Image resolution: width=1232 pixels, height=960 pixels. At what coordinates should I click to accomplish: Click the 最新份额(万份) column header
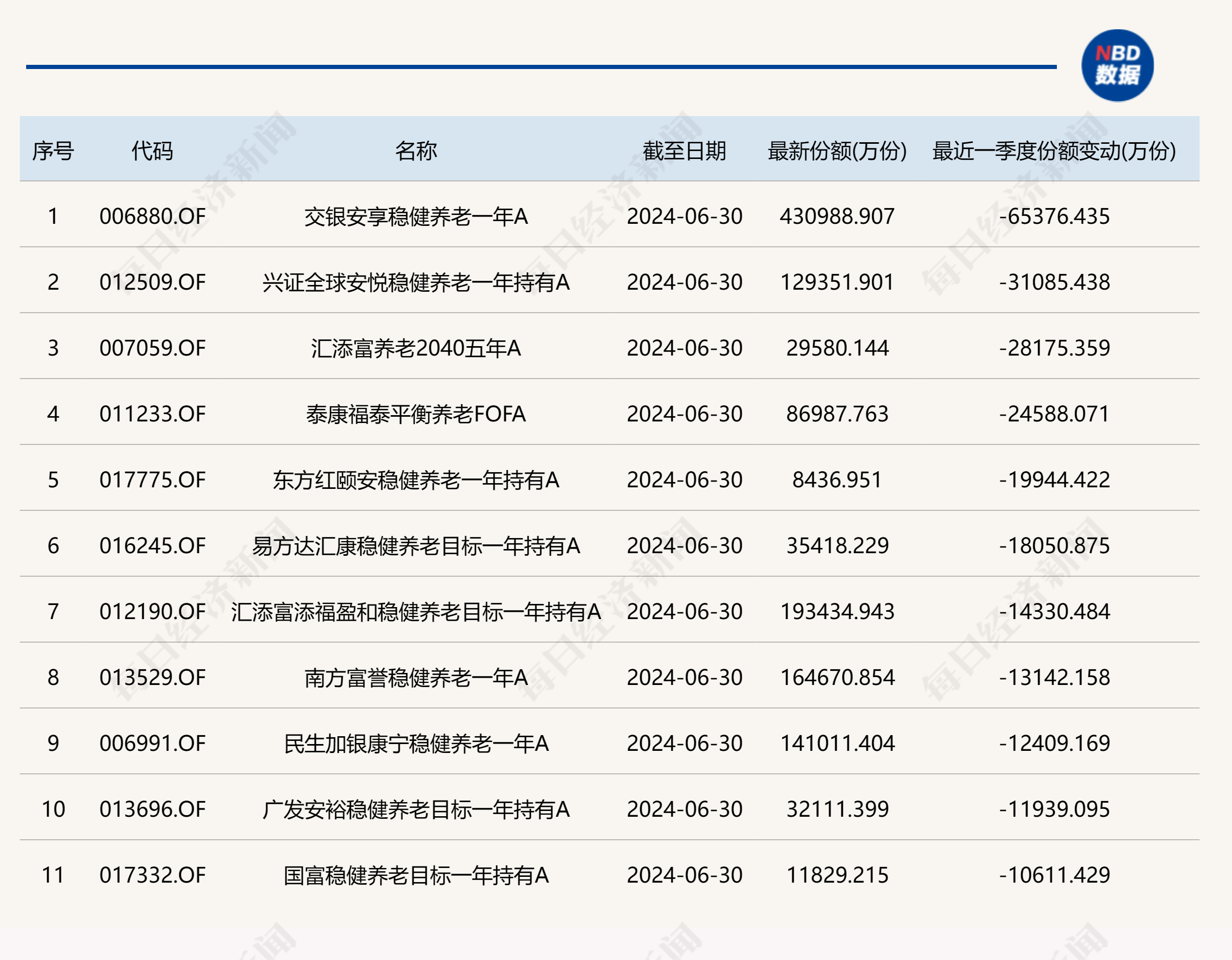coord(837,151)
